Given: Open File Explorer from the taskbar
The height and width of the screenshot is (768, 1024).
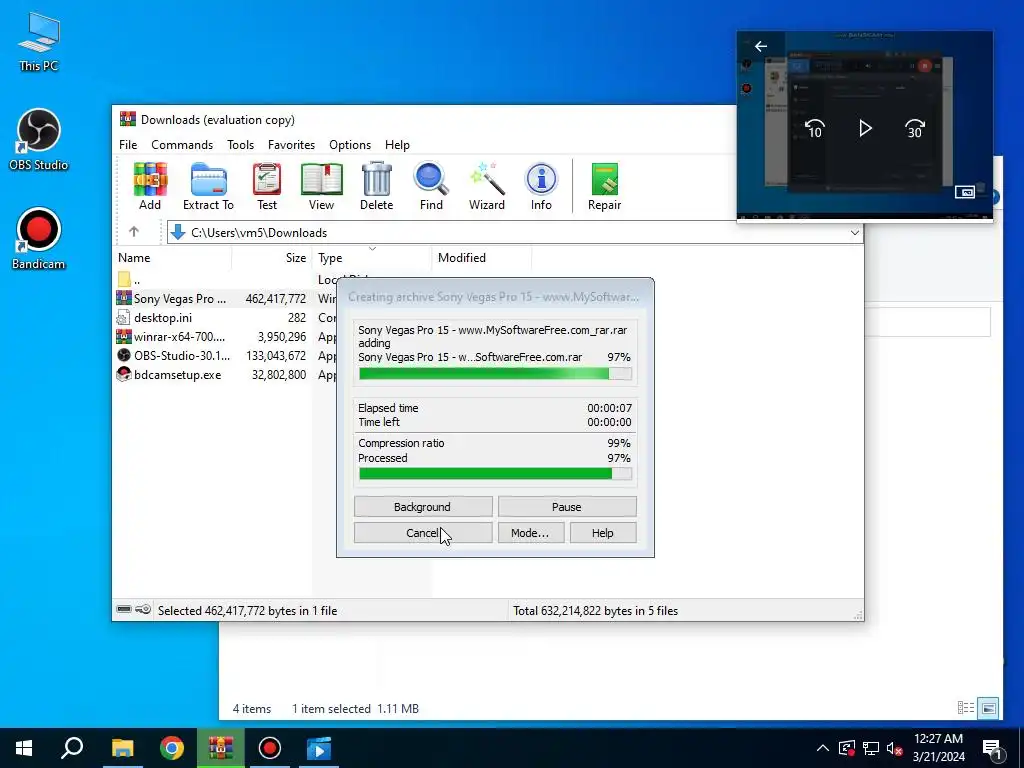Looking at the screenshot, I should [122, 748].
